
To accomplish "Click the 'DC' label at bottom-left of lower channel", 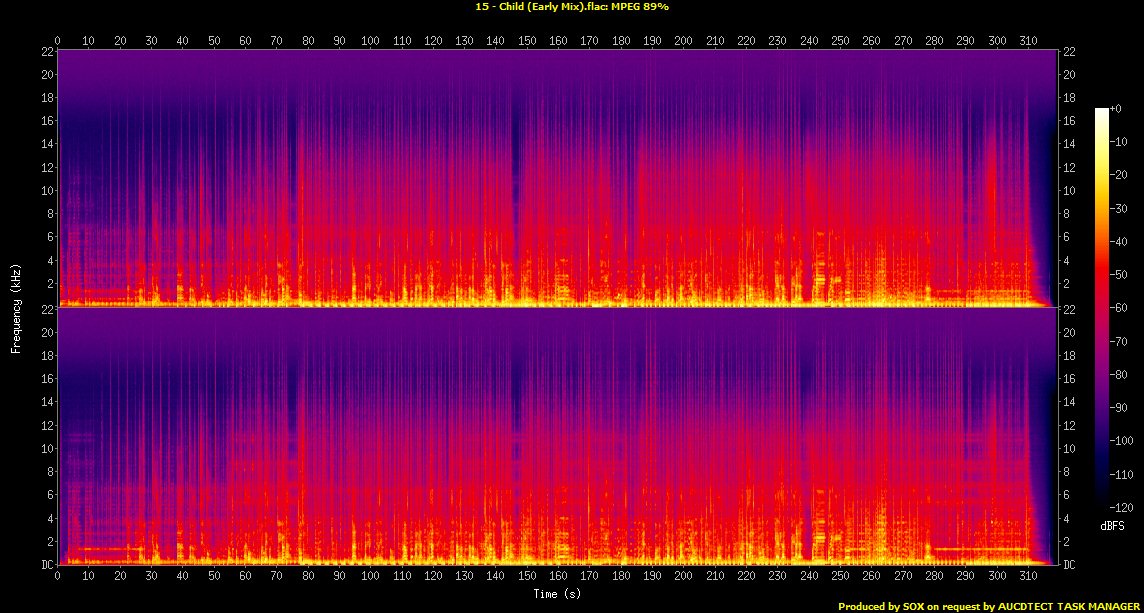I will point(46,564).
